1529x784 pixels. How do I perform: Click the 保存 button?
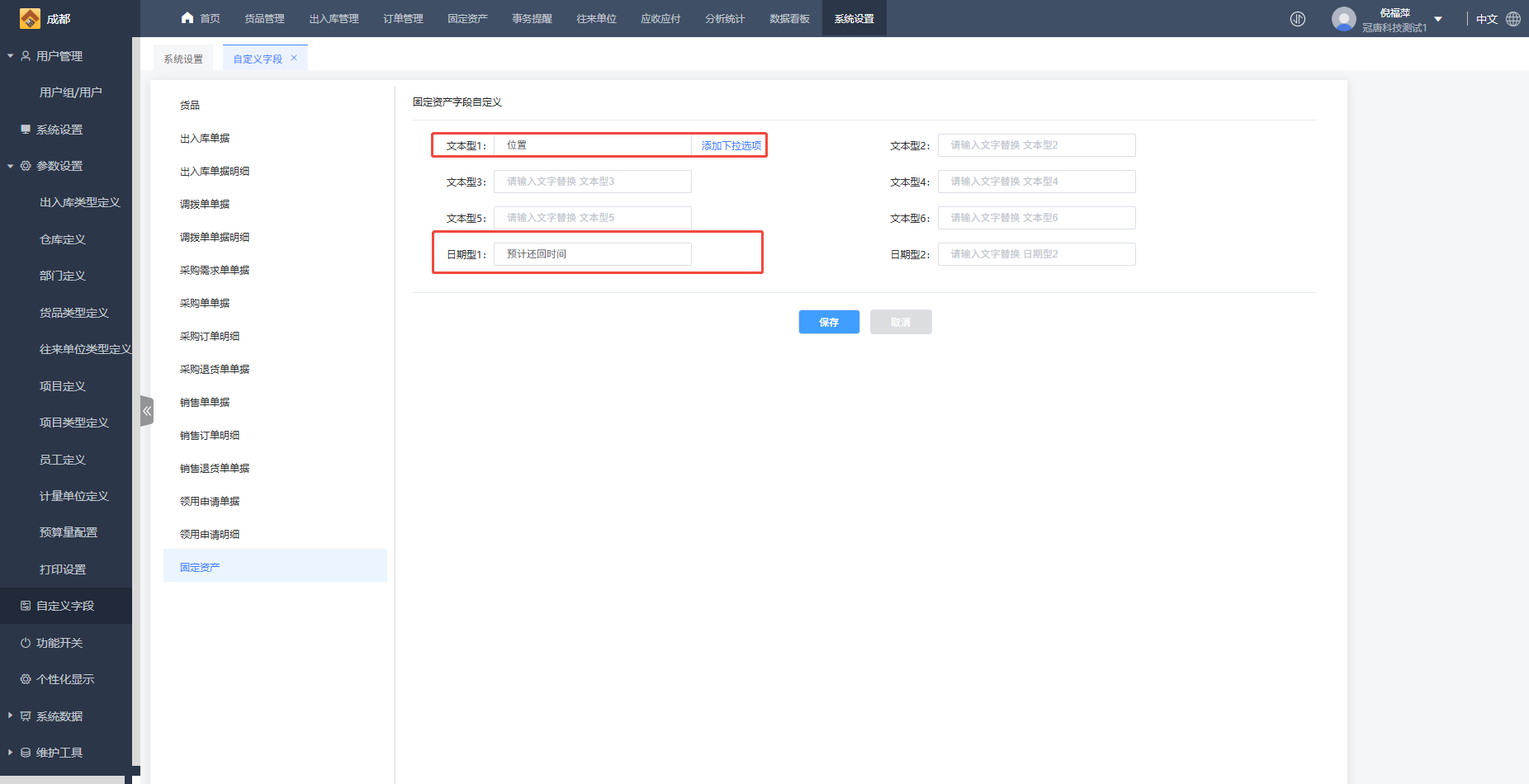click(829, 322)
